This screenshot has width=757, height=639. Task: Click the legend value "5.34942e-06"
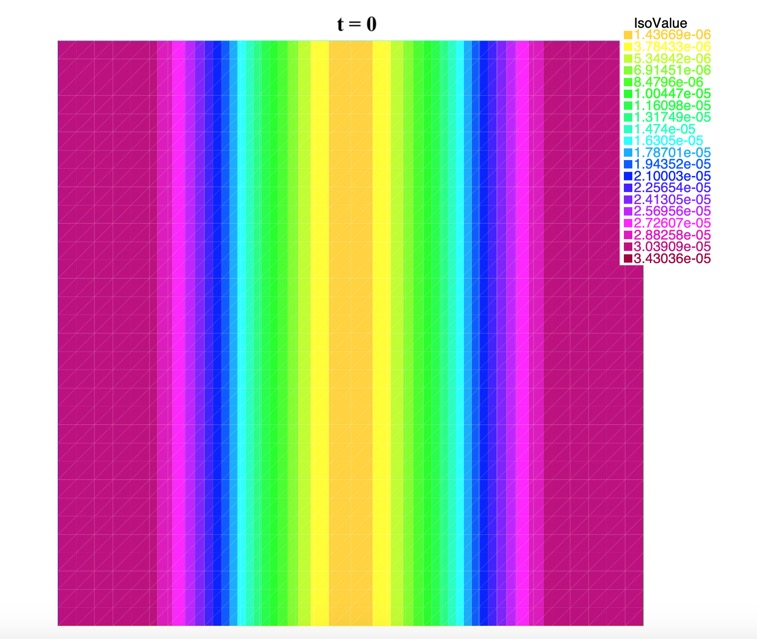tap(672, 58)
